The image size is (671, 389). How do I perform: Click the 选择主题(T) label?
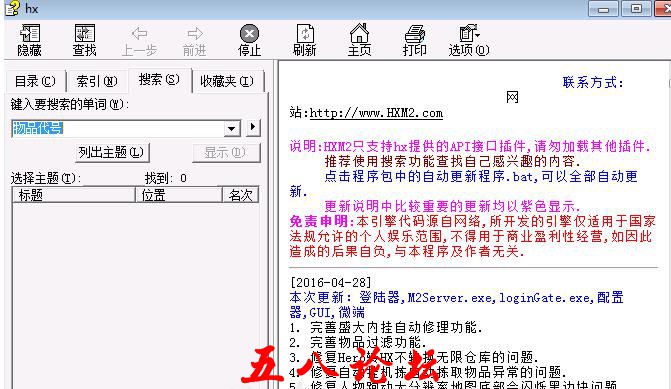tap(46, 178)
